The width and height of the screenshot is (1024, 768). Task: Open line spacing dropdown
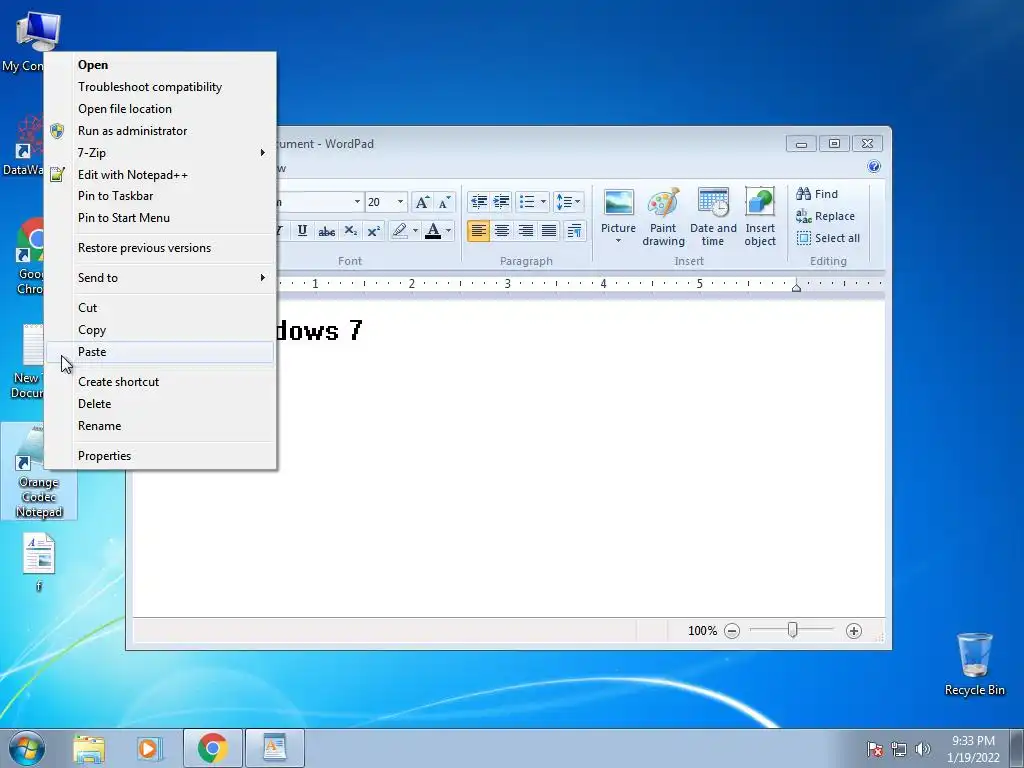[x=568, y=202]
